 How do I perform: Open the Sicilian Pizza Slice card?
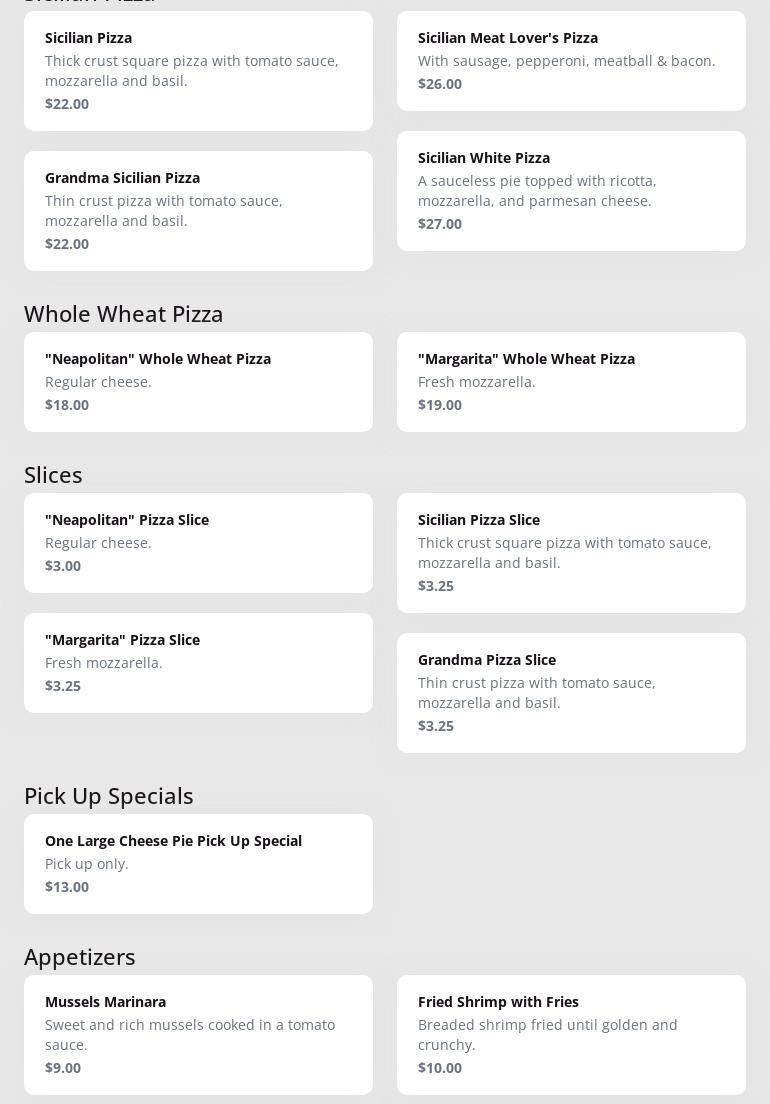(x=571, y=552)
